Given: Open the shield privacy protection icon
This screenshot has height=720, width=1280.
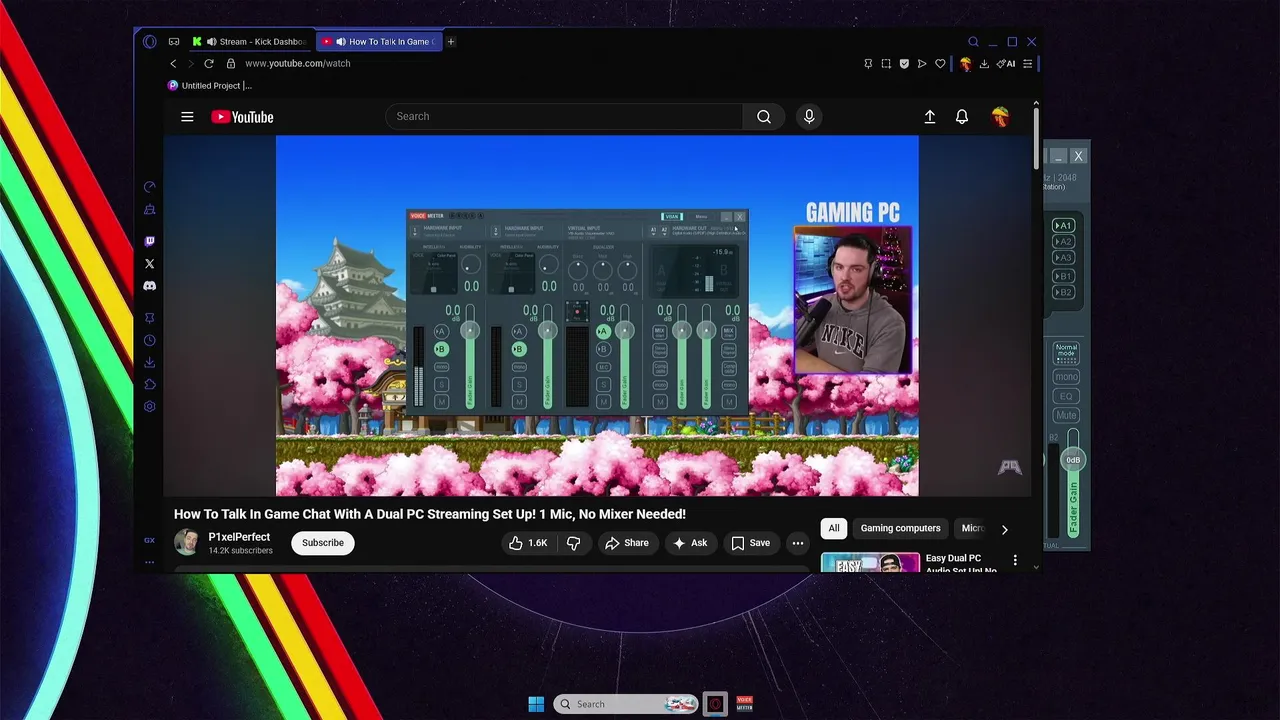Looking at the screenshot, I should tap(904, 64).
